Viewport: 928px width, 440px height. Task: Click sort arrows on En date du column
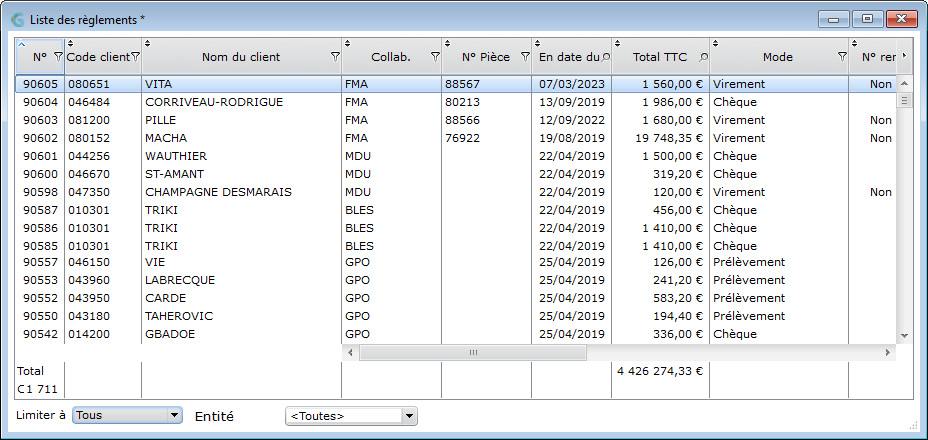[537, 43]
